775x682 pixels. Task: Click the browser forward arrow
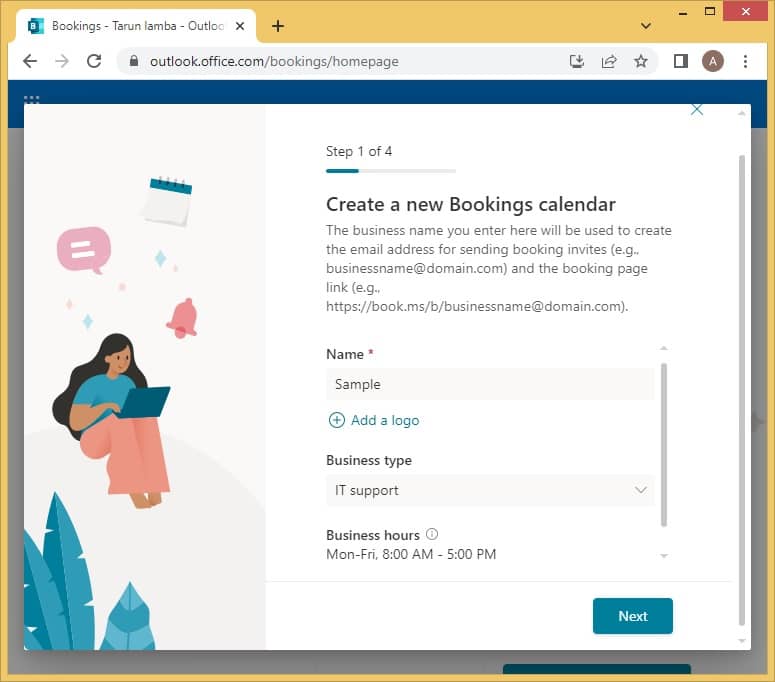pyautogui.click(x=62, y=61)
